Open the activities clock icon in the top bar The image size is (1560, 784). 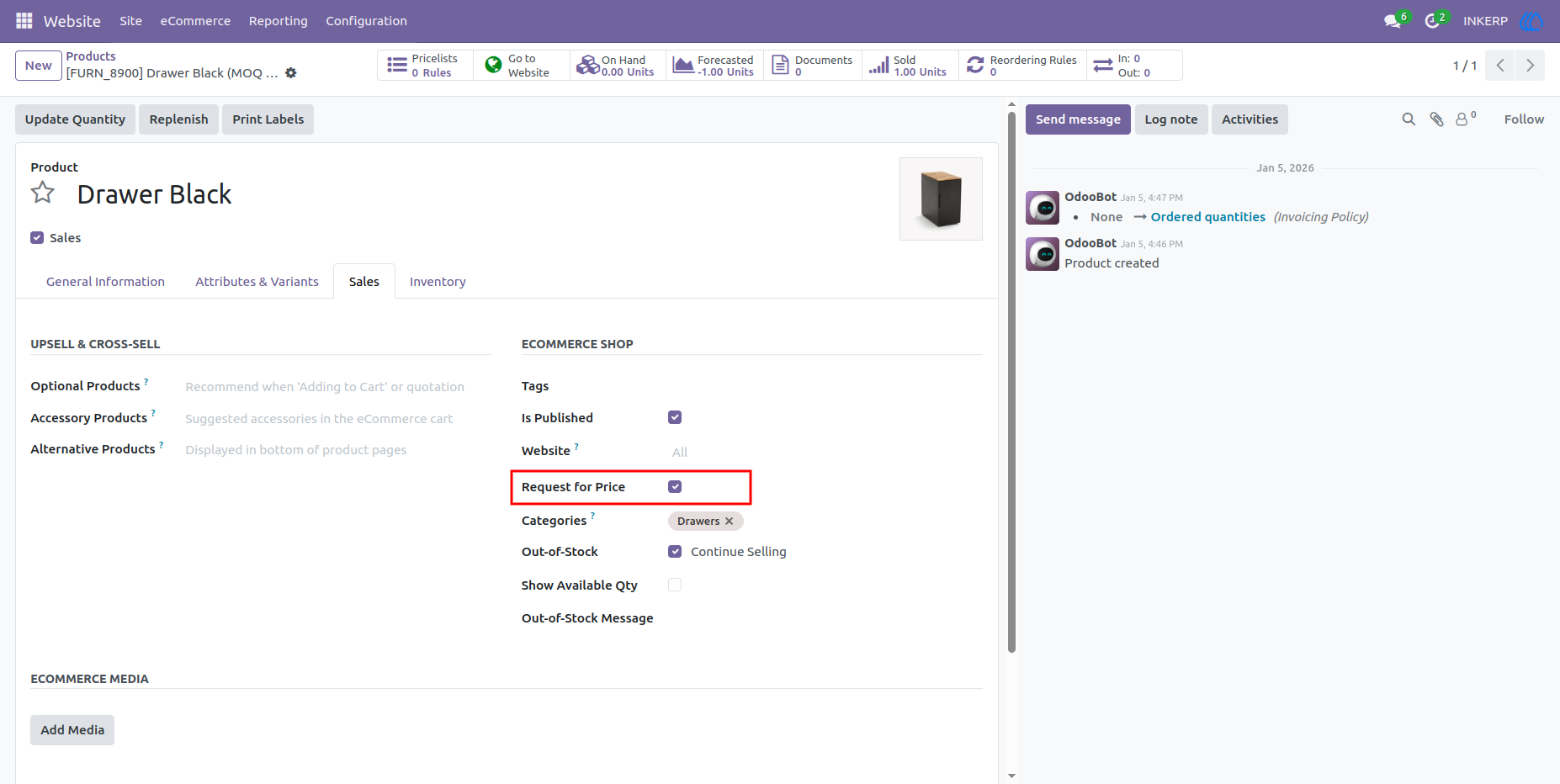(1433, 21)
